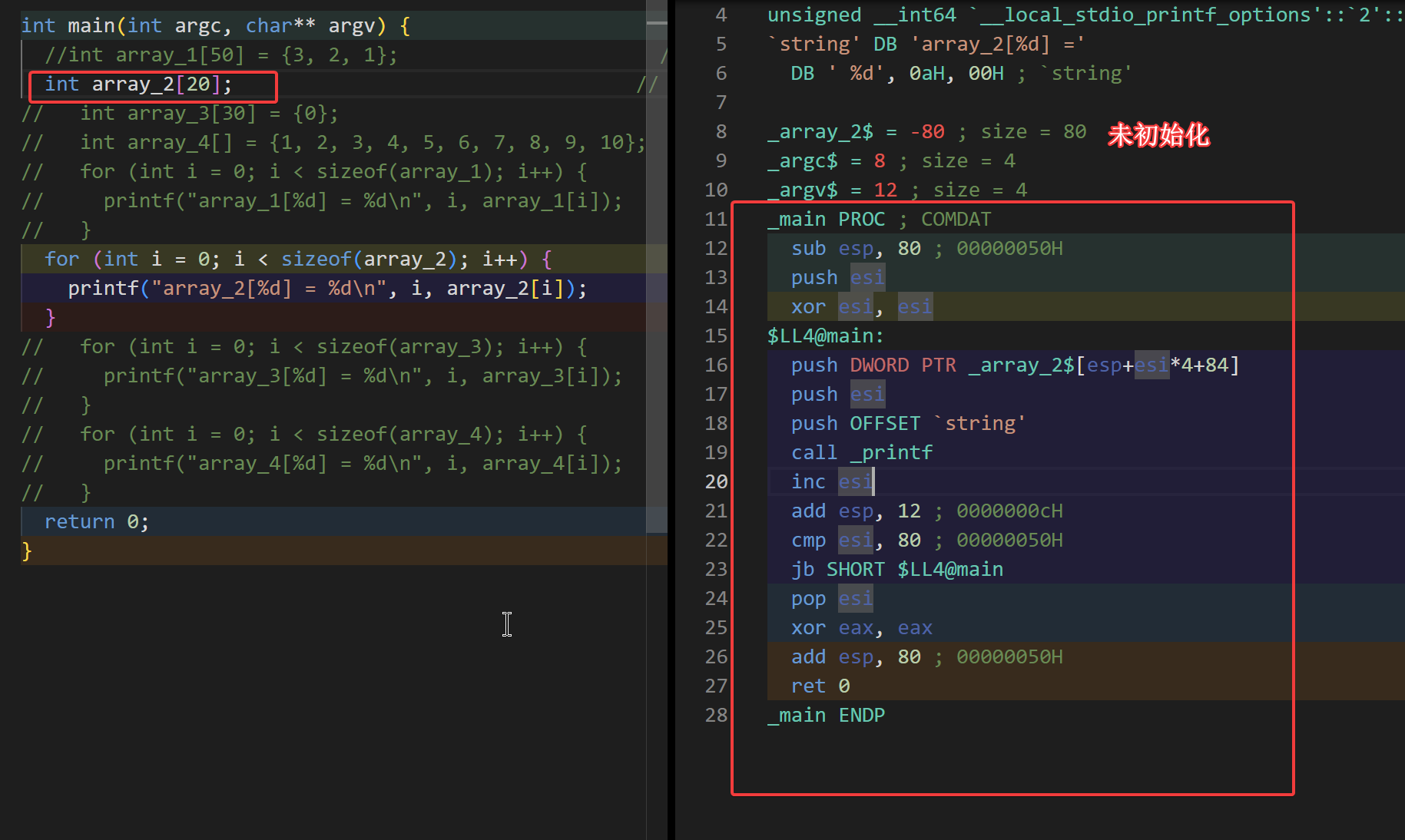Click the int array_2[20] declaration
1405x840 pixels.
tap(138, 84)
